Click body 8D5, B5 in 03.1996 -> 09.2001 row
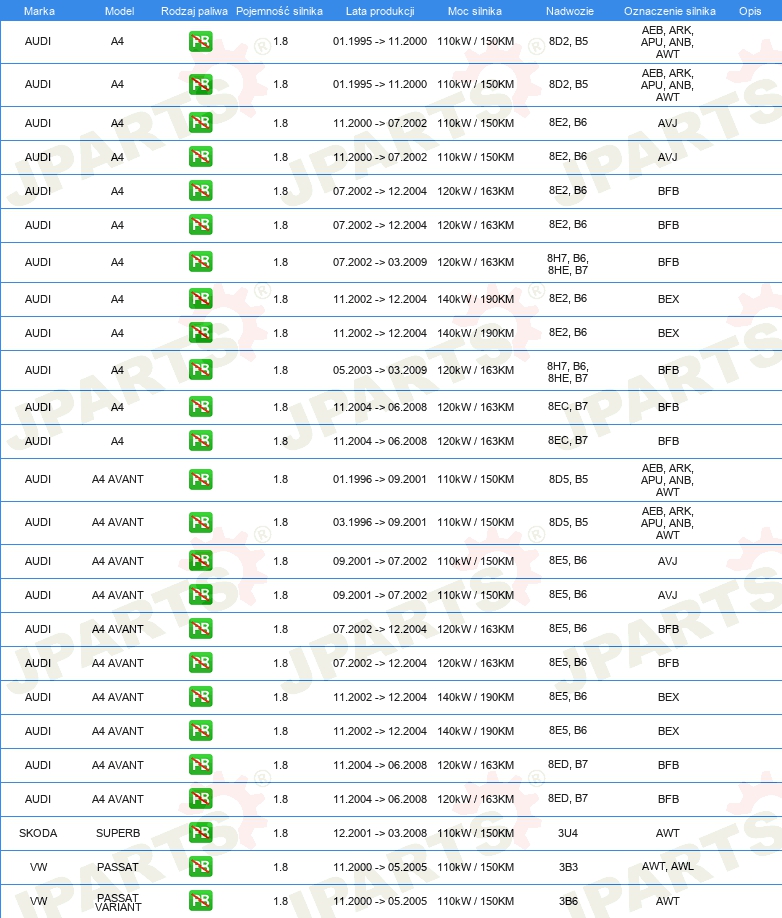Viewport: 782px width, 918px height. point(568,522)
